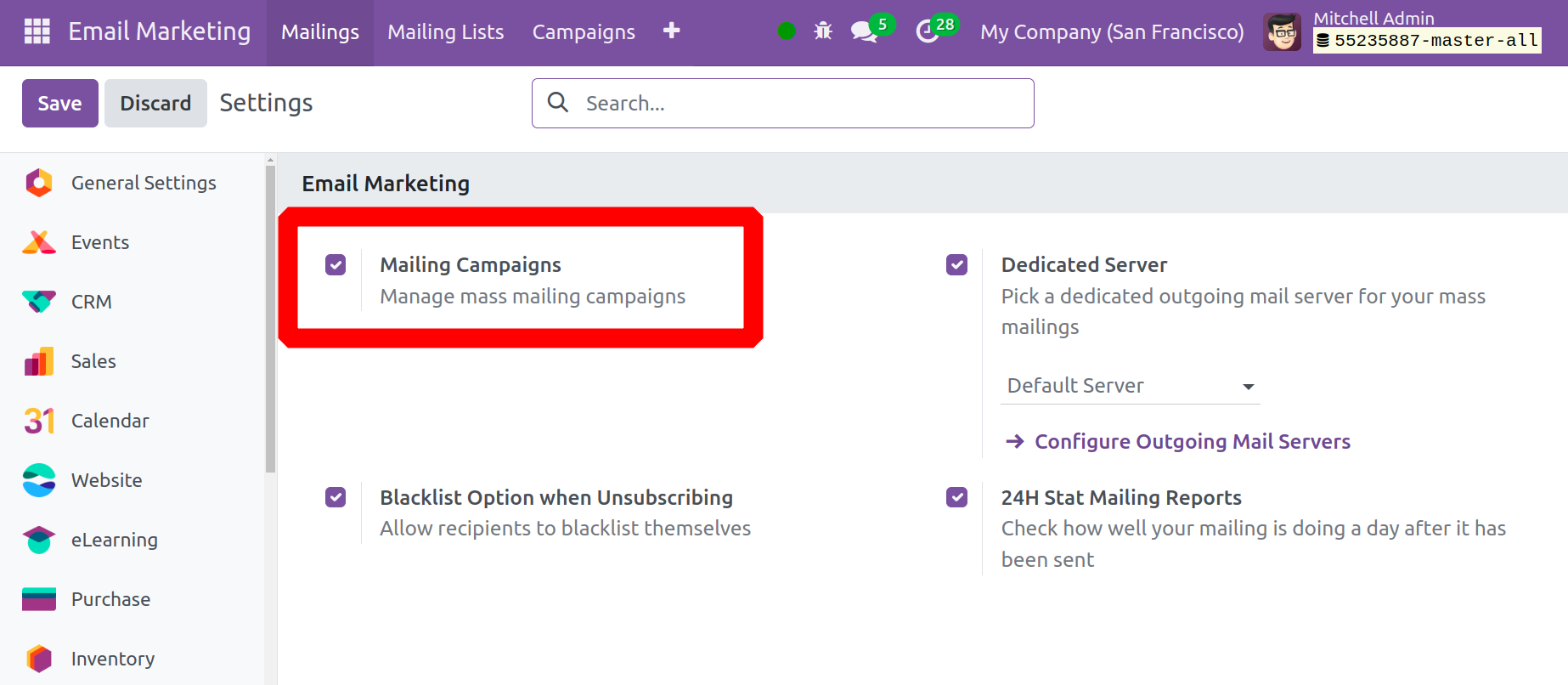Follow Configure Outgoing Mail Servers link
This screenshot has width=1568, height=685.
click(x=1192, y=442)
